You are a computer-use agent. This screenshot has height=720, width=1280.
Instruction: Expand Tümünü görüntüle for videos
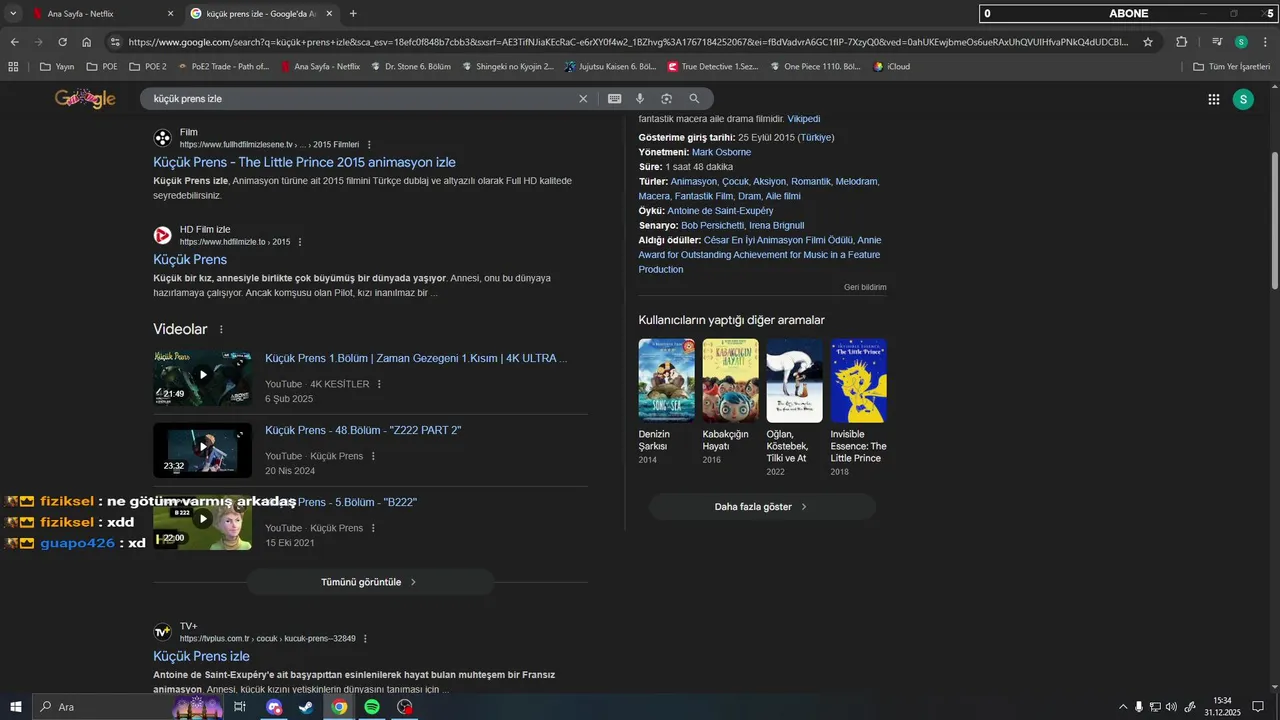(370, 582)
